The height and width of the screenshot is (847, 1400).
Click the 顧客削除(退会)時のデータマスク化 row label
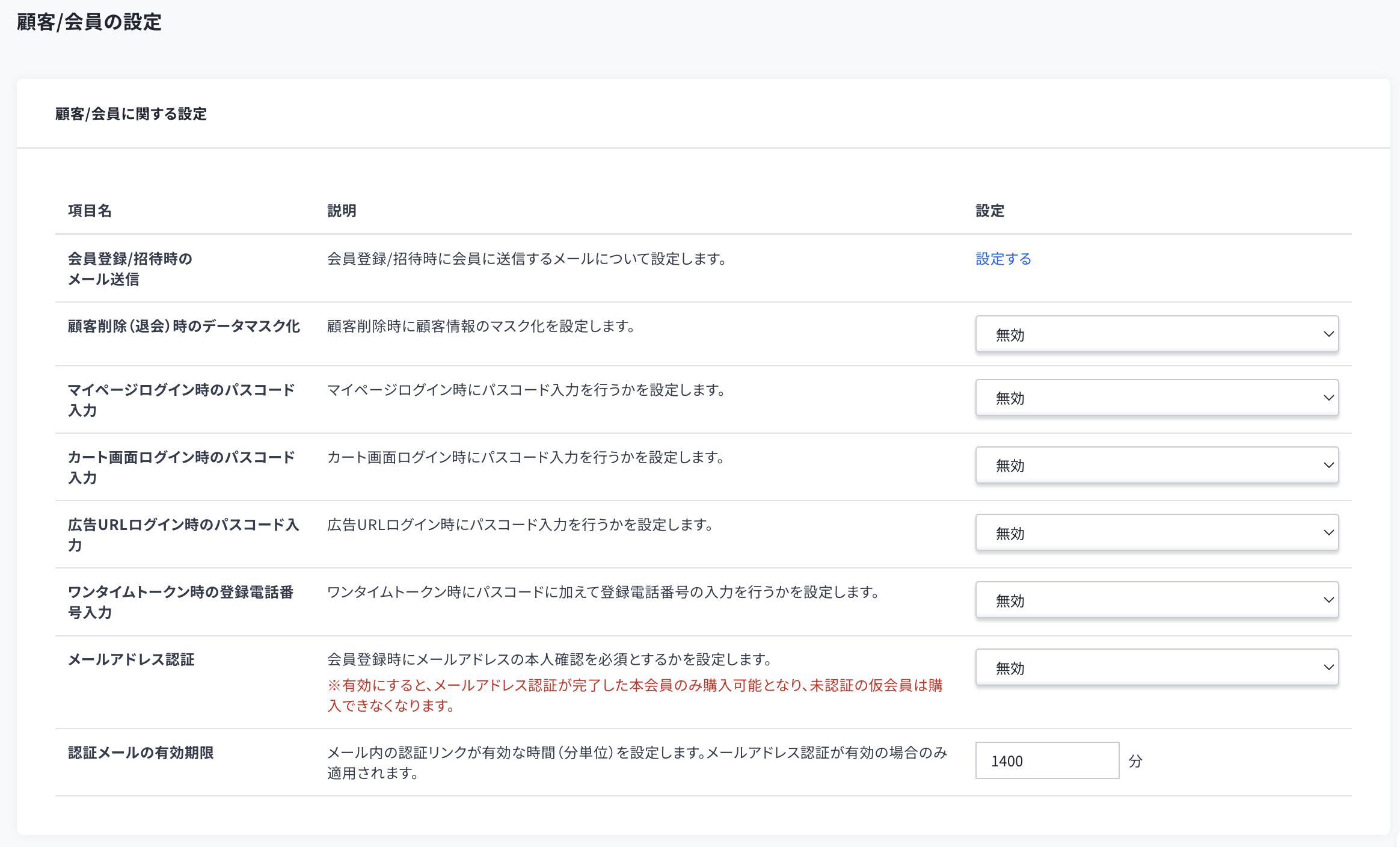coord(184,326)
